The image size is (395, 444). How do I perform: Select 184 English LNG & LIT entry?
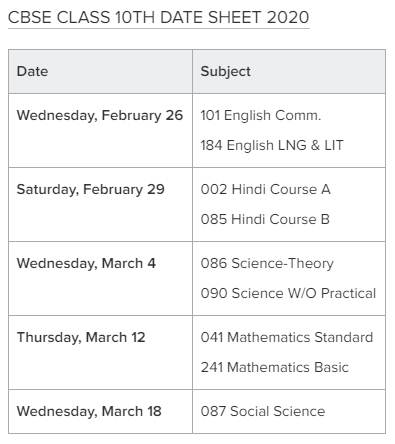[272, 145]
